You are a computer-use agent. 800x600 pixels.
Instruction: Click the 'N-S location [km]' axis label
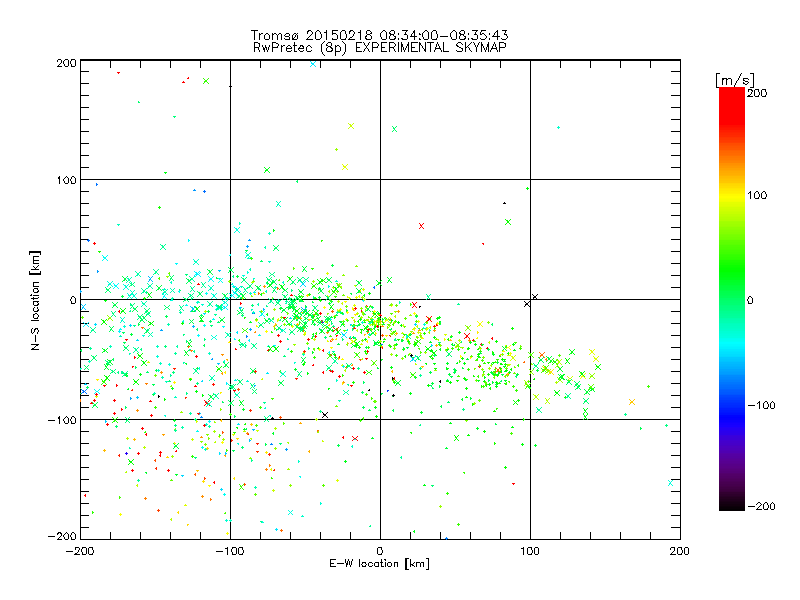click(x=35, y=301)
